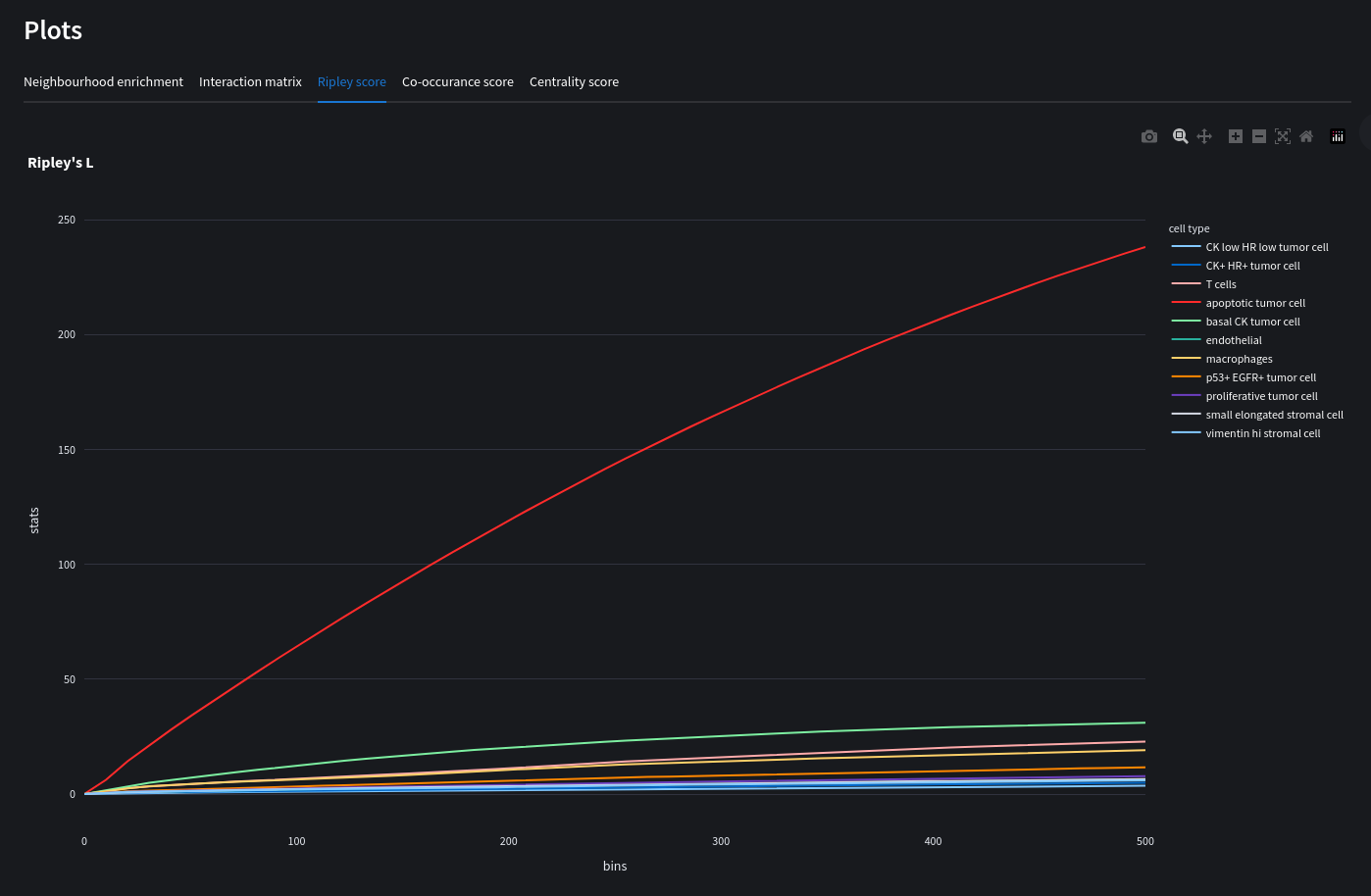The image size is (1371, 896).
Task: Click the red apoptotic curve in the plot
Action: (x=615, y=466)
